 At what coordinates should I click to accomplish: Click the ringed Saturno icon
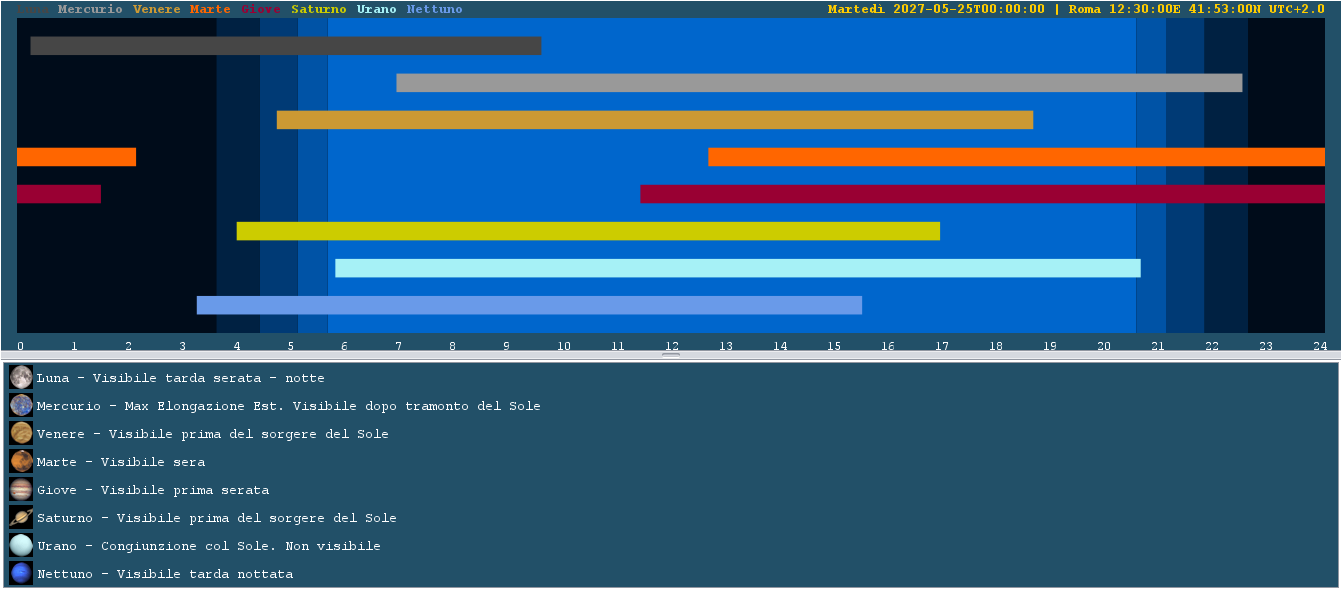(21, 517)
